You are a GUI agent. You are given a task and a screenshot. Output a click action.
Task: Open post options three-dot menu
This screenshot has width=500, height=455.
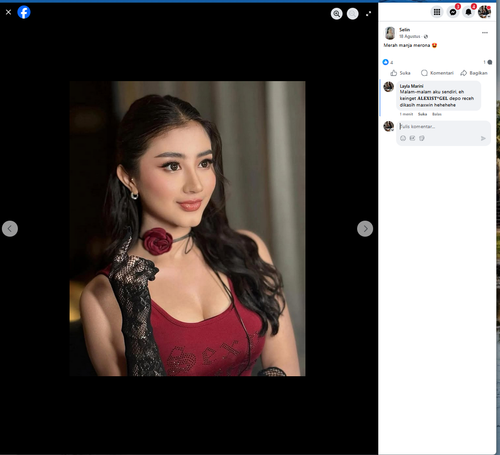click(x=485, y=33)
